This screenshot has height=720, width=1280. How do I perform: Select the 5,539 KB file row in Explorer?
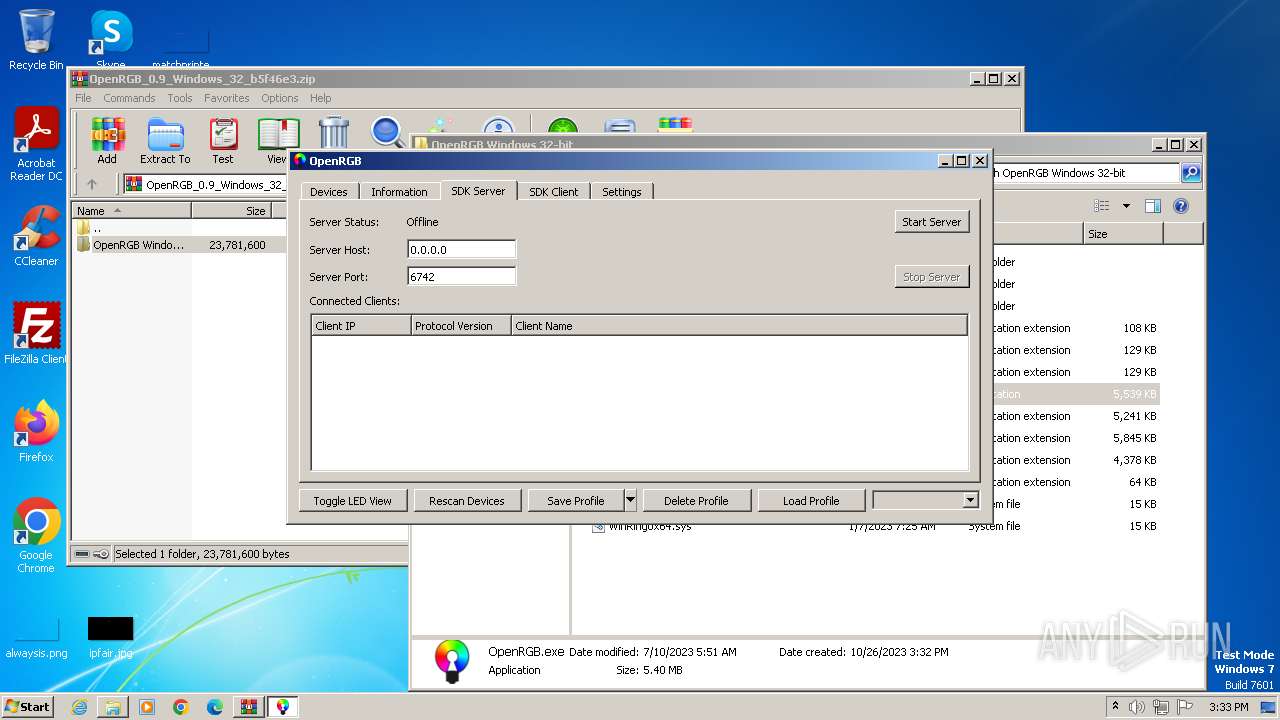point(1076,394)
